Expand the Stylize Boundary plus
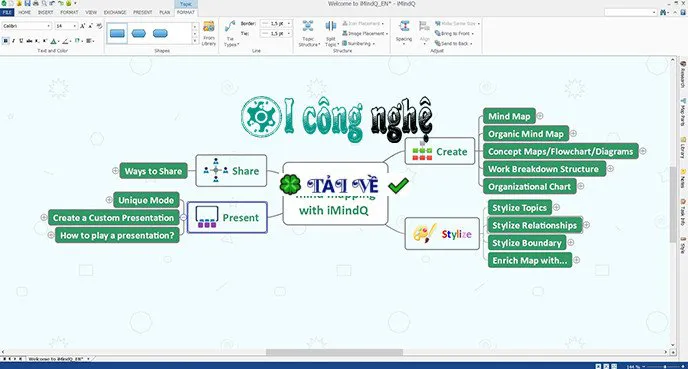The image size is (688, 369). coord(571,242)
